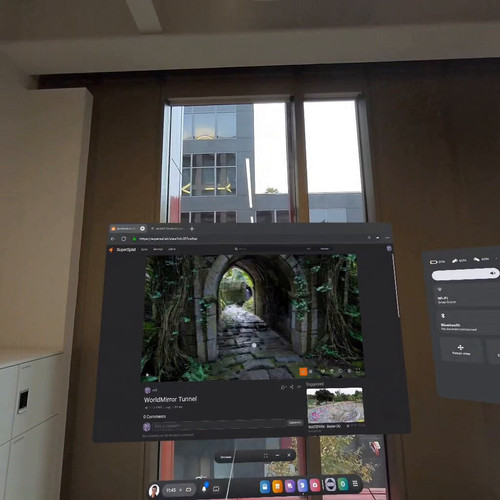The height and width of the screenshot is (500, 500).
Task: Launch the blue app on the dock
Action: point(265,487)
